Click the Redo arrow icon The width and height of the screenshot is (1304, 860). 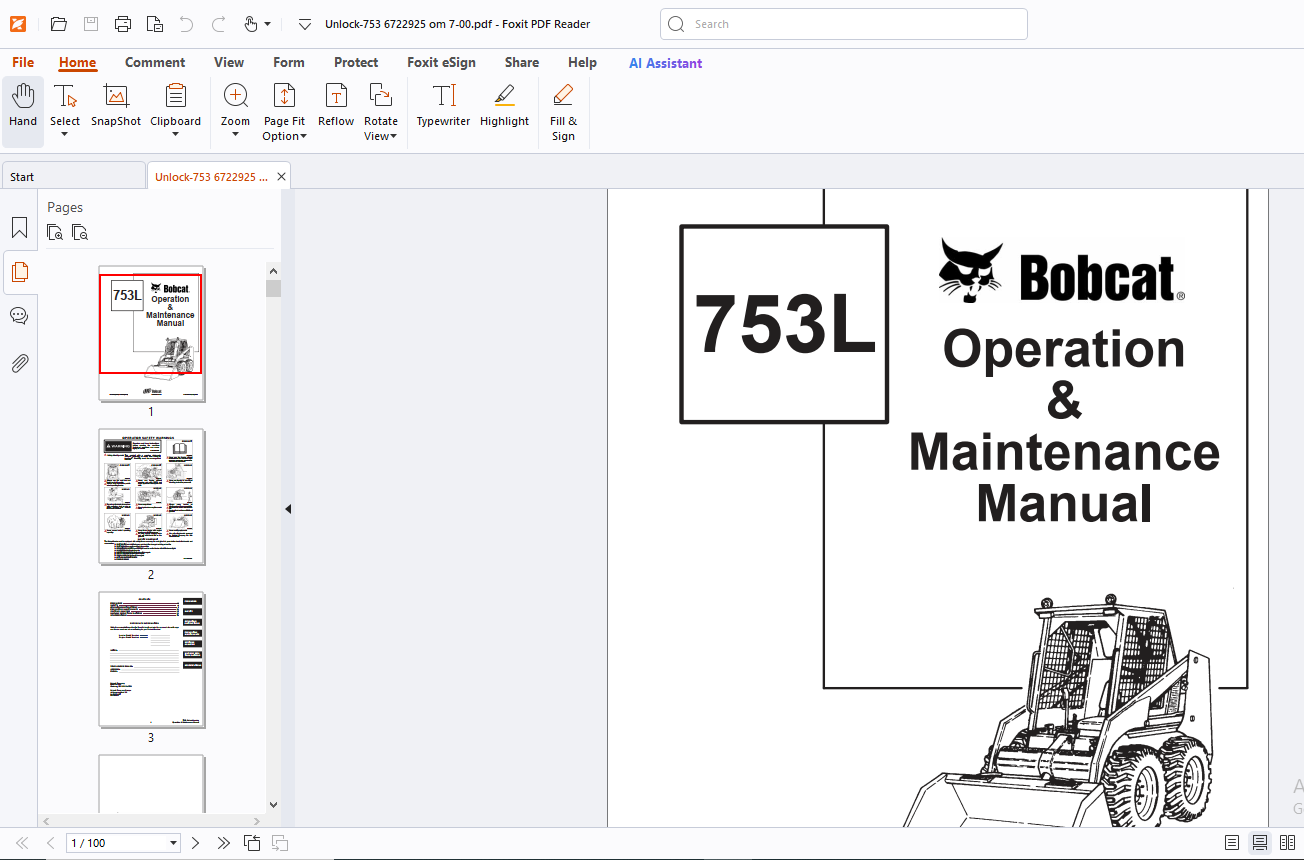click(219, 24)
